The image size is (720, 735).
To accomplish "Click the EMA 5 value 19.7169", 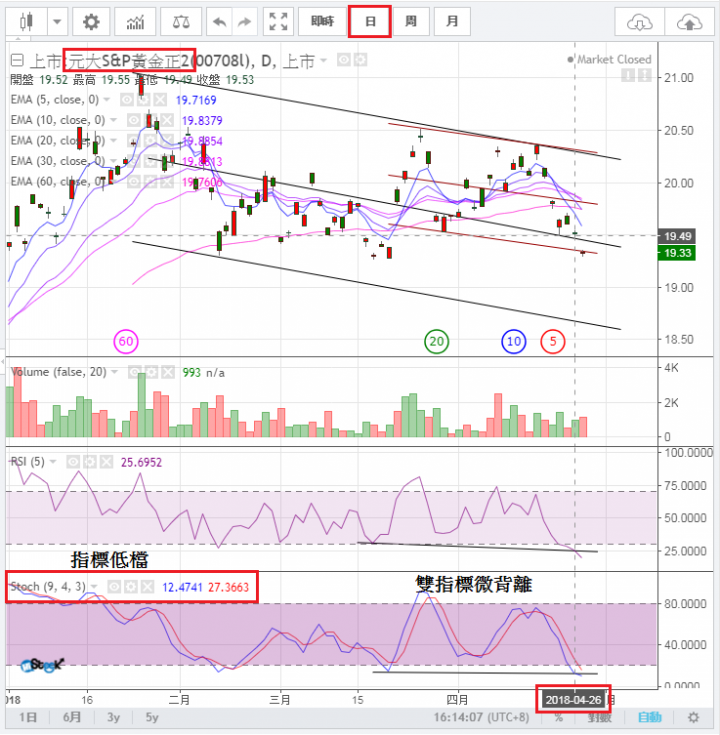I will click(196, 100).
